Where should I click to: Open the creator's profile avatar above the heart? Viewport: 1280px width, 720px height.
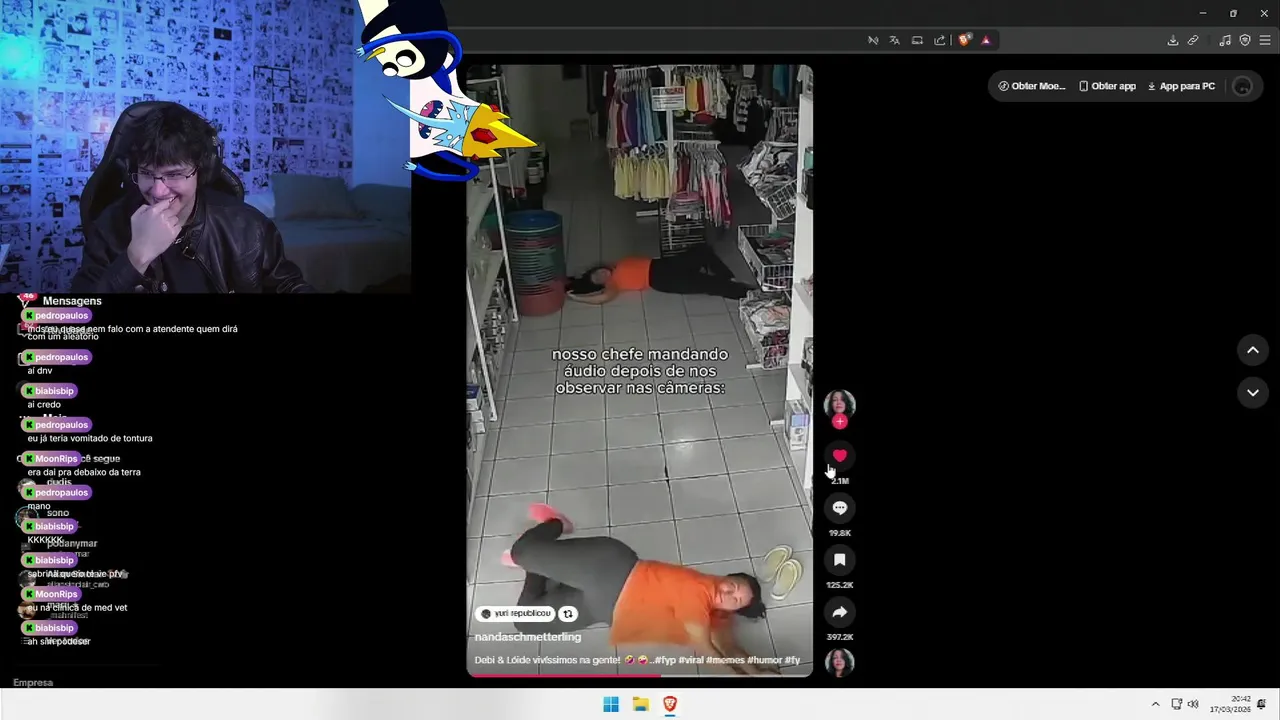click(839, 403)
